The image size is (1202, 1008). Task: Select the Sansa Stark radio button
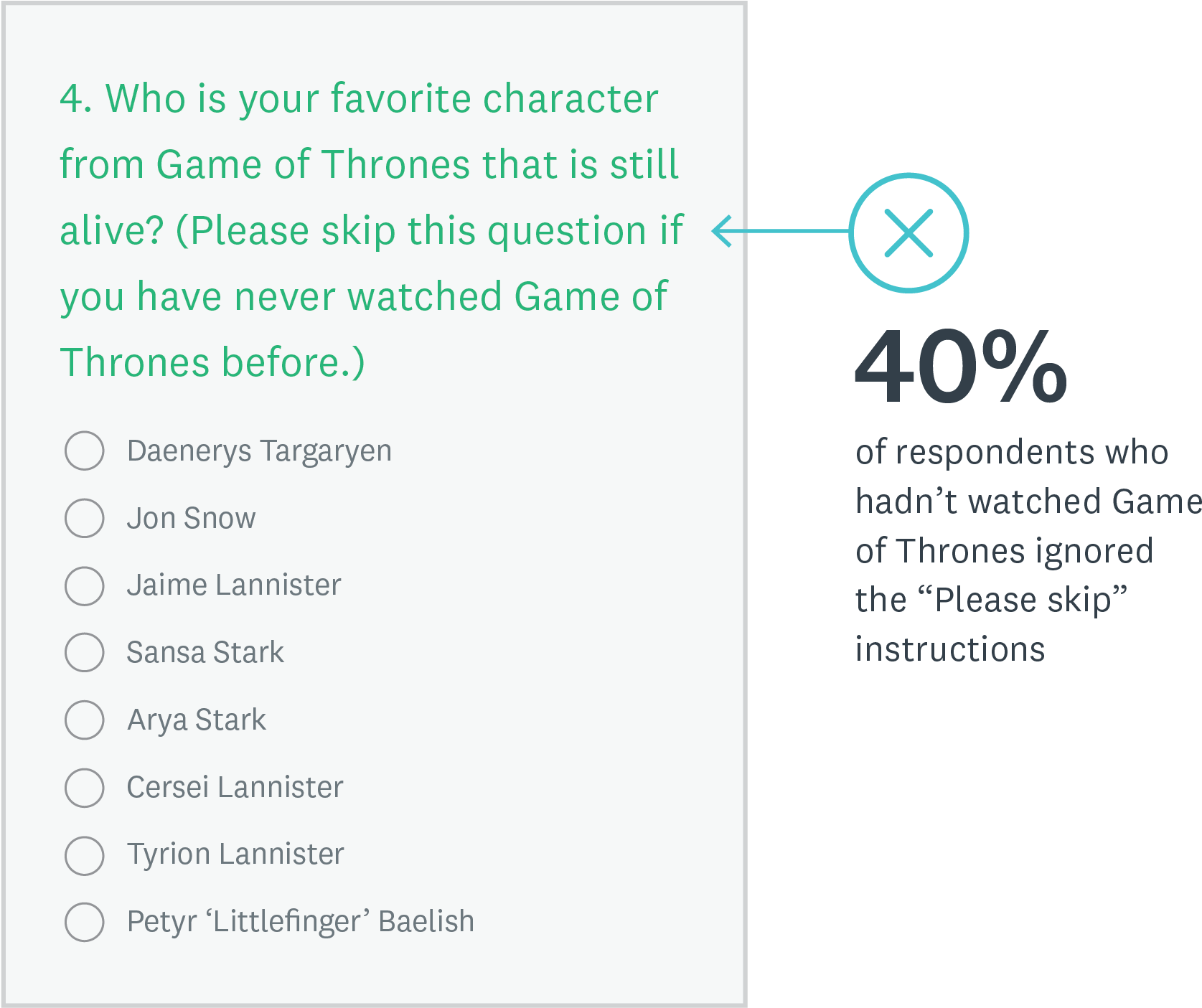[x=85, y=652]
